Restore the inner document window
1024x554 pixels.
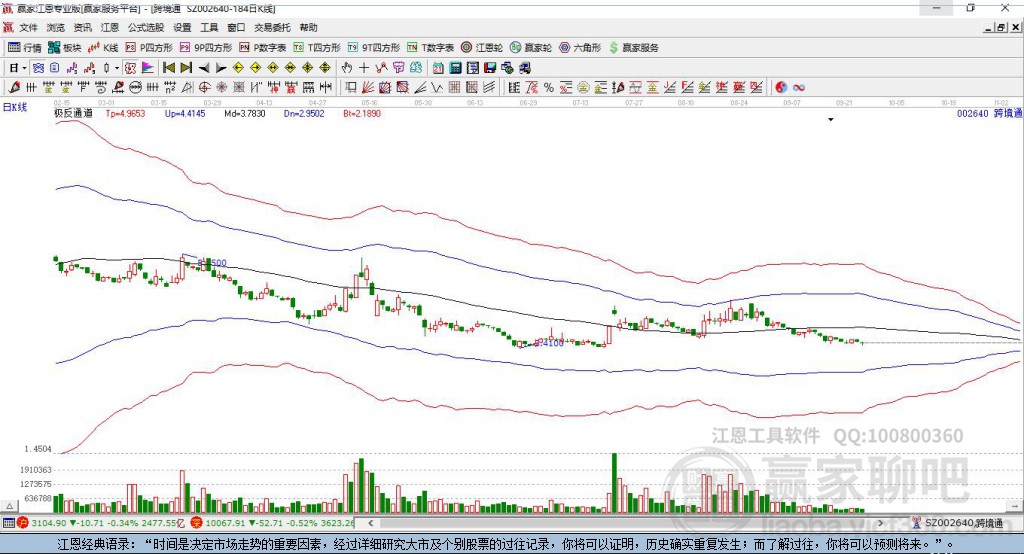coord(1001,27)
